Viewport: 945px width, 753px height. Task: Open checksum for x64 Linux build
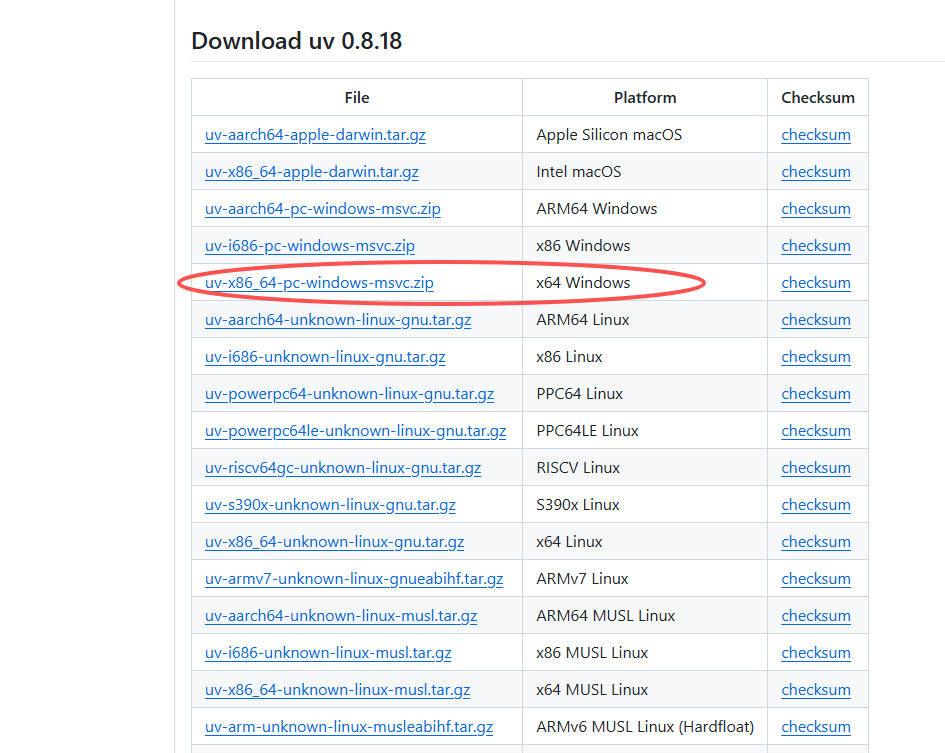click(816, 542)
